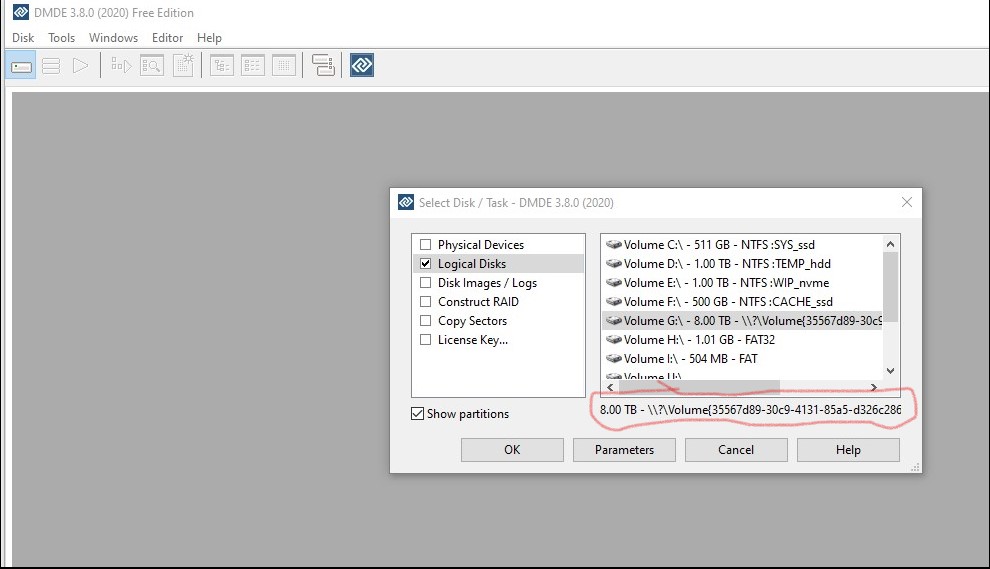The image size is (990, 569).
Task: Check the Copy Sectors option
Action: point(426,320)
